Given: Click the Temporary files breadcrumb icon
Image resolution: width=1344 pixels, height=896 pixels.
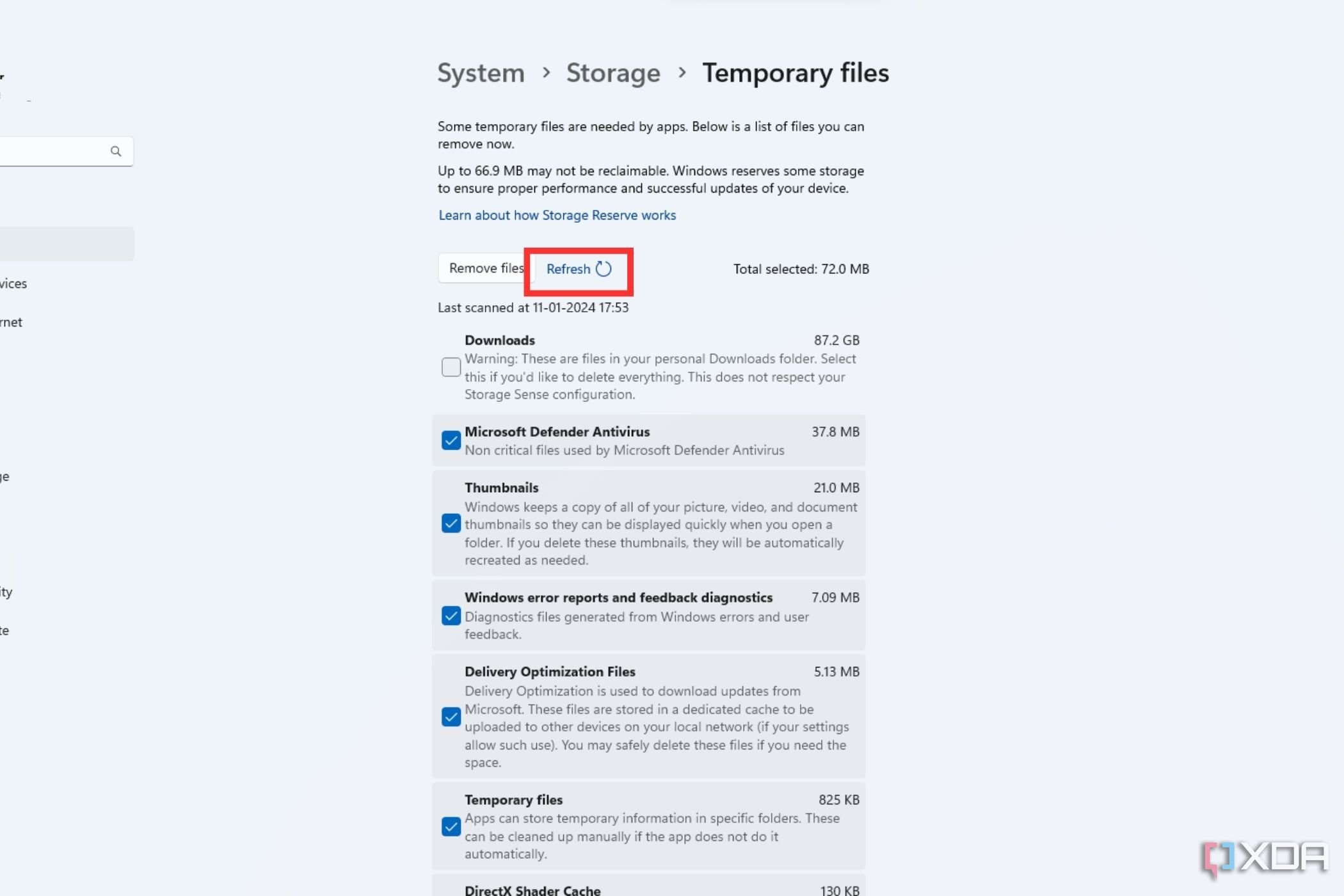Looking at the screenshot, I should point(795,72).
